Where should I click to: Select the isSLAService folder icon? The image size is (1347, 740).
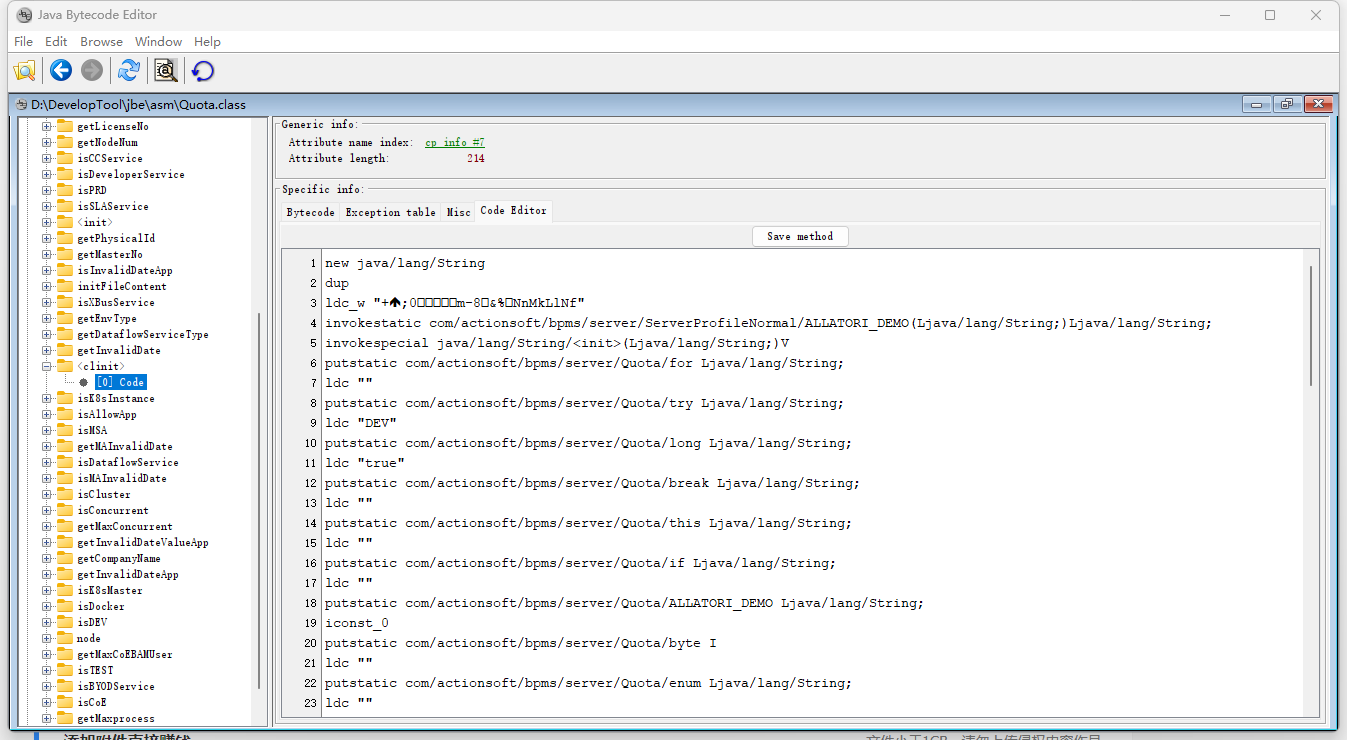click(65, 206)
